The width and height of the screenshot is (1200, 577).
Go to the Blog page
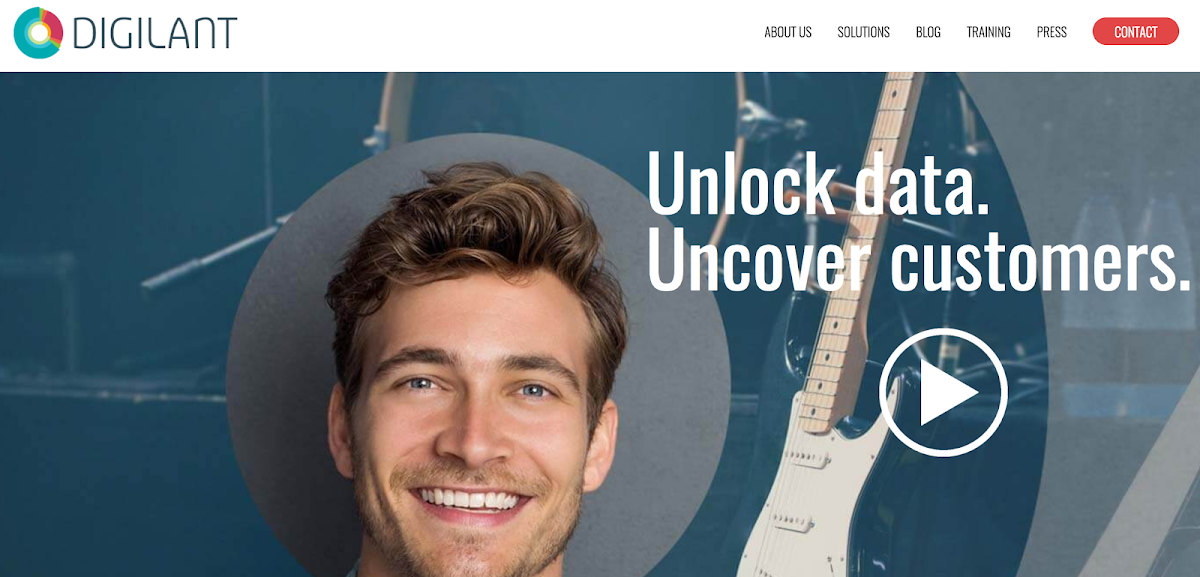(x=928, y=32)
